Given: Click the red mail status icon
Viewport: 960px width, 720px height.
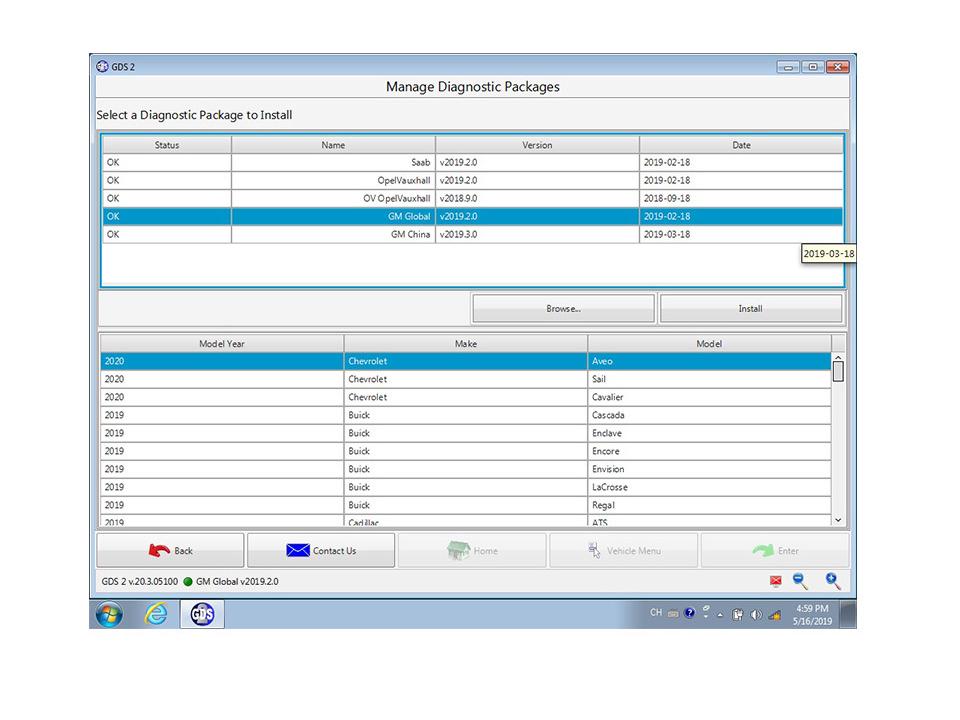Looking at the screenshot, I should tap(775, 582).
